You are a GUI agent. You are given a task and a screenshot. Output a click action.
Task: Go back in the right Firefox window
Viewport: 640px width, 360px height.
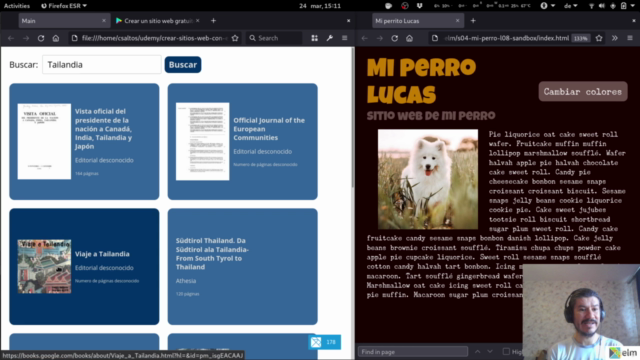[364, 38]
